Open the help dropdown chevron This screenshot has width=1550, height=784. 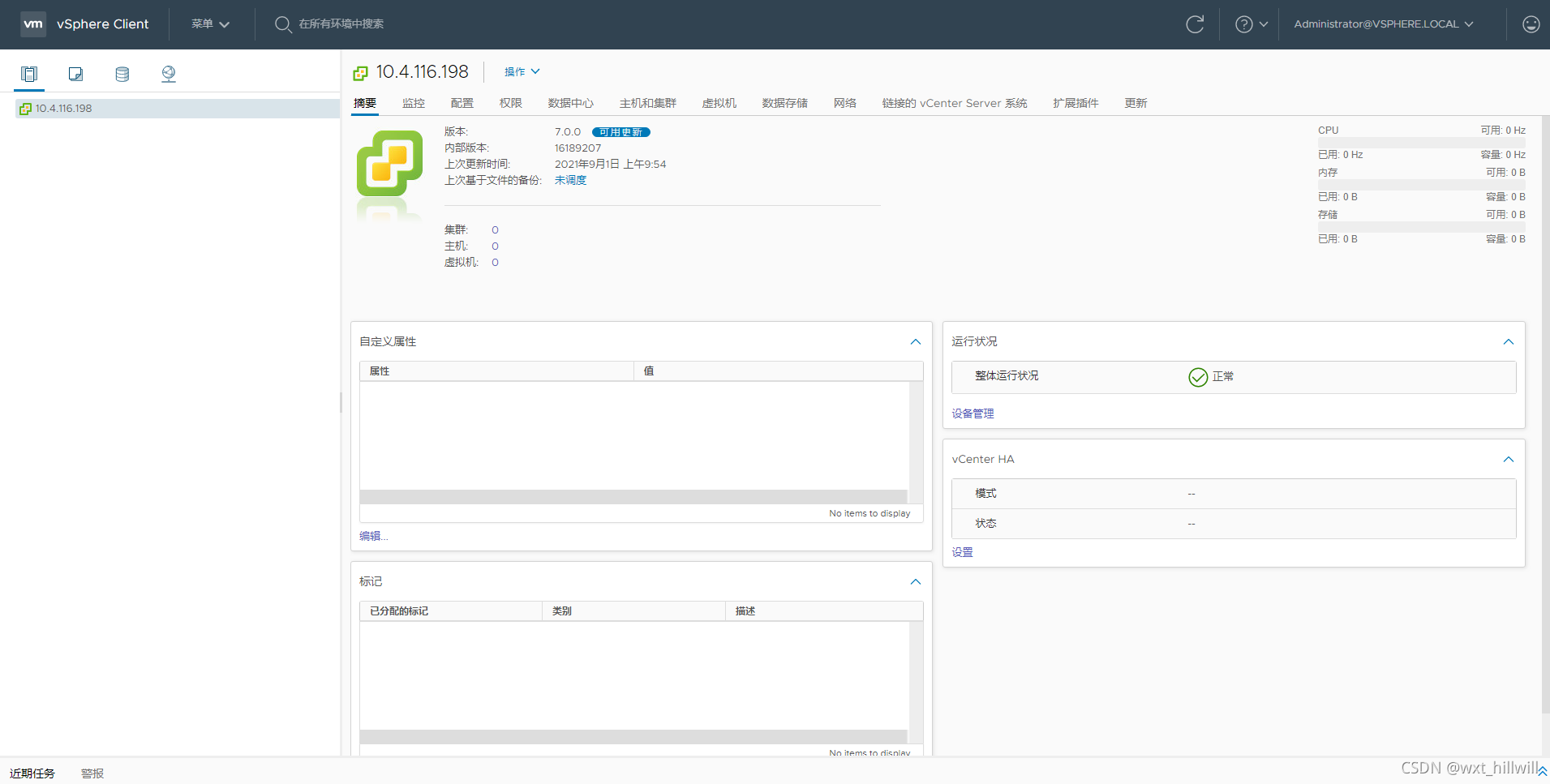pyautogui.click(x=1264, y=24)
